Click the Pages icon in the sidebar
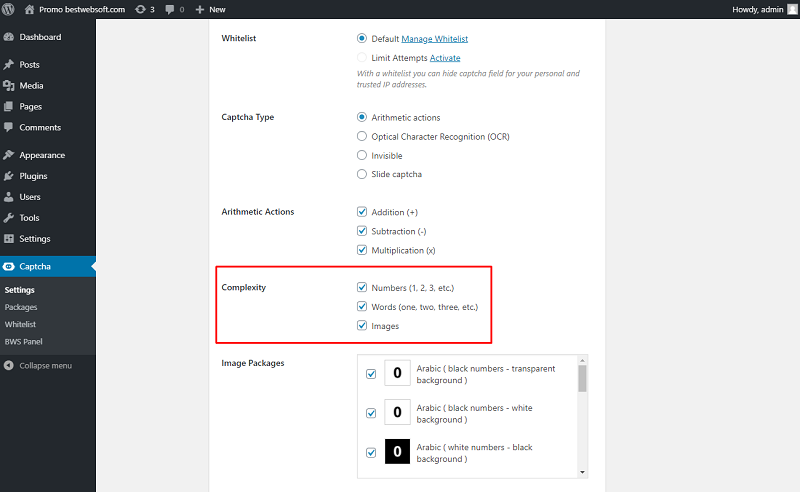 (x=9, y=106)
